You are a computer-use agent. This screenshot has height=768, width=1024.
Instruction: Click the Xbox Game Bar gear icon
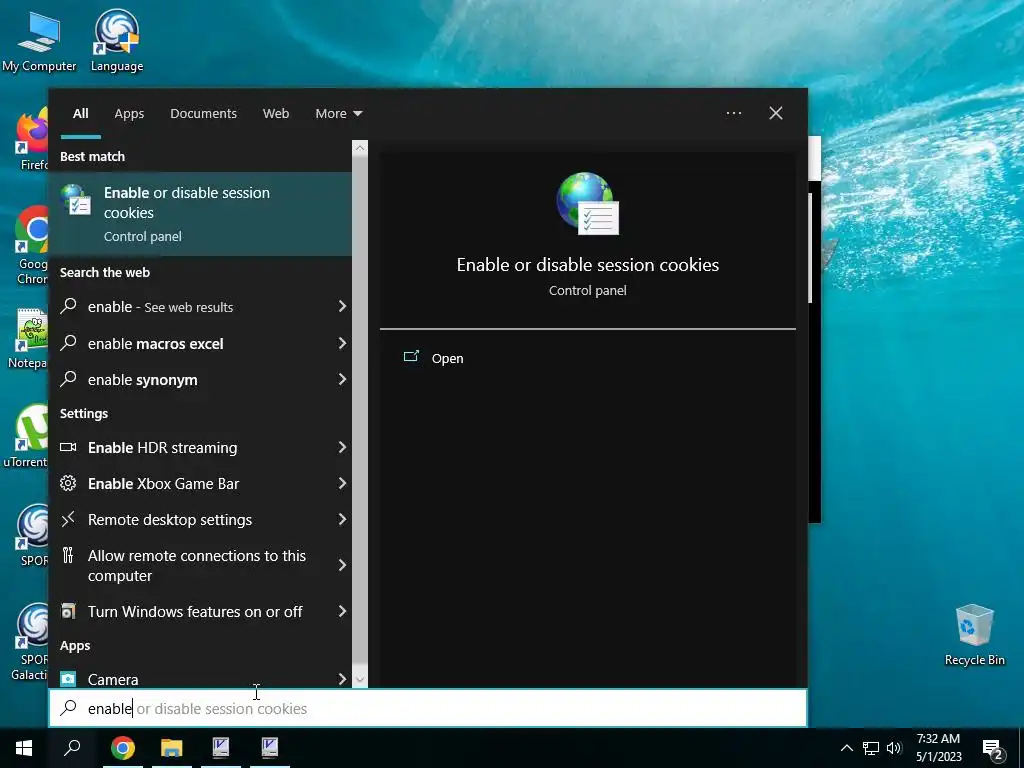tap(68, 483)
